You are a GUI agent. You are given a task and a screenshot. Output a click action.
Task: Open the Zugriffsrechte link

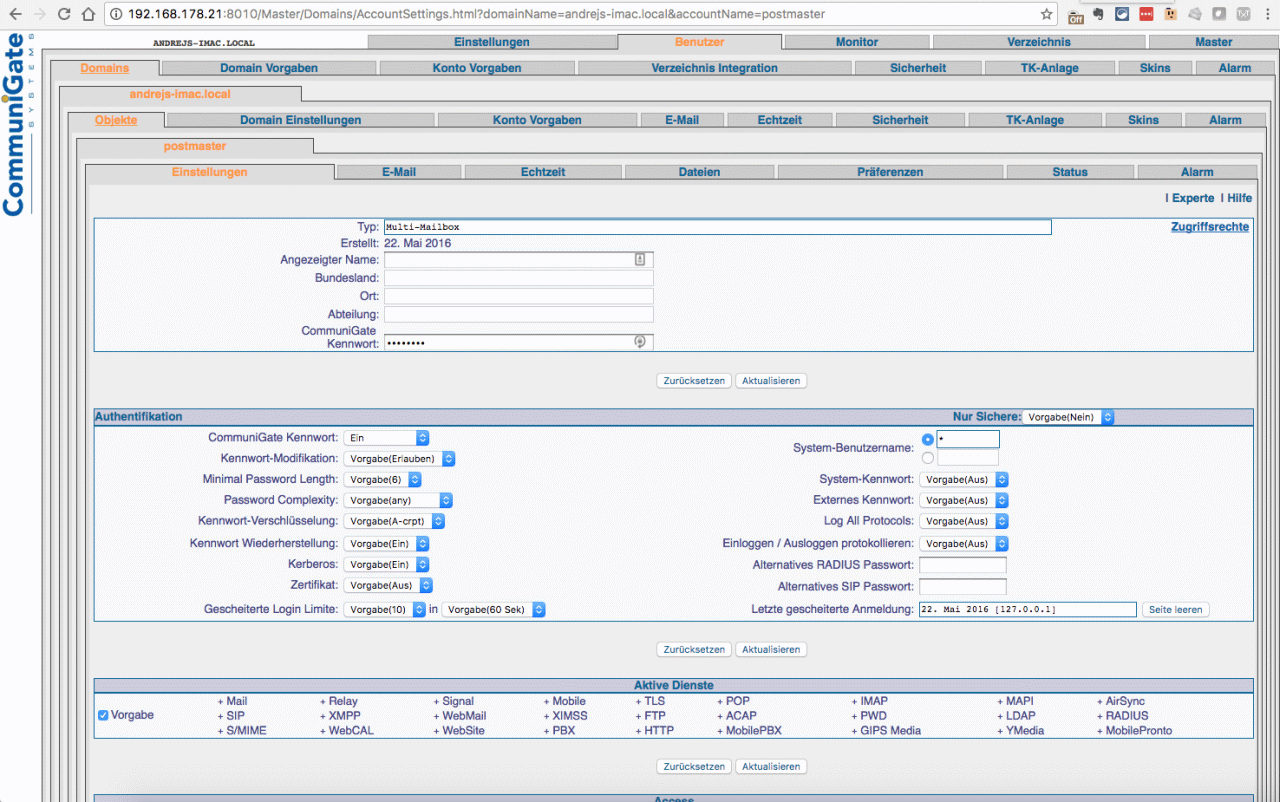point(1210,227)
